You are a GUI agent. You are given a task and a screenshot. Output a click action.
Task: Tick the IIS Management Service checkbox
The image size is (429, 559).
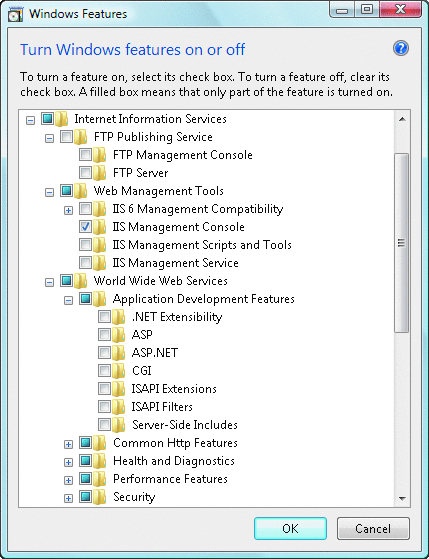pos(85,262)
